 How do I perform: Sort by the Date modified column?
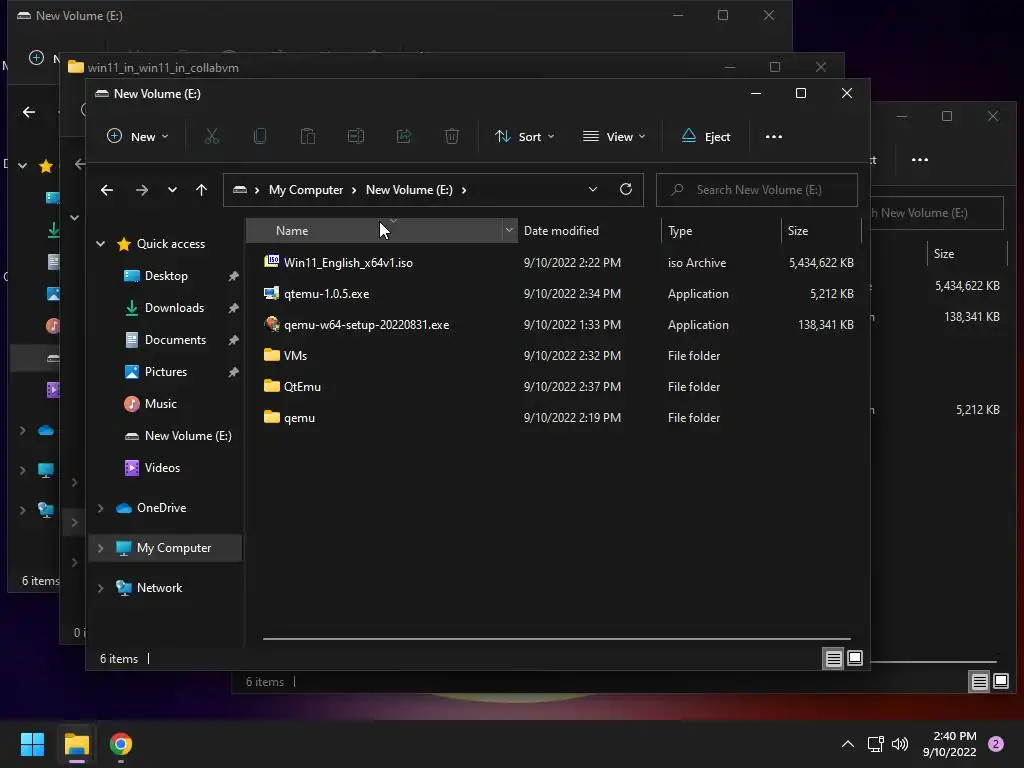(x=561, y=231)
